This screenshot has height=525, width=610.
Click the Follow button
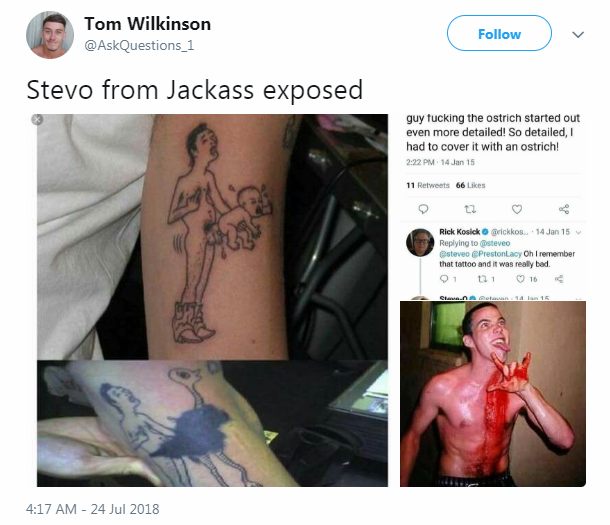[499, 33]
